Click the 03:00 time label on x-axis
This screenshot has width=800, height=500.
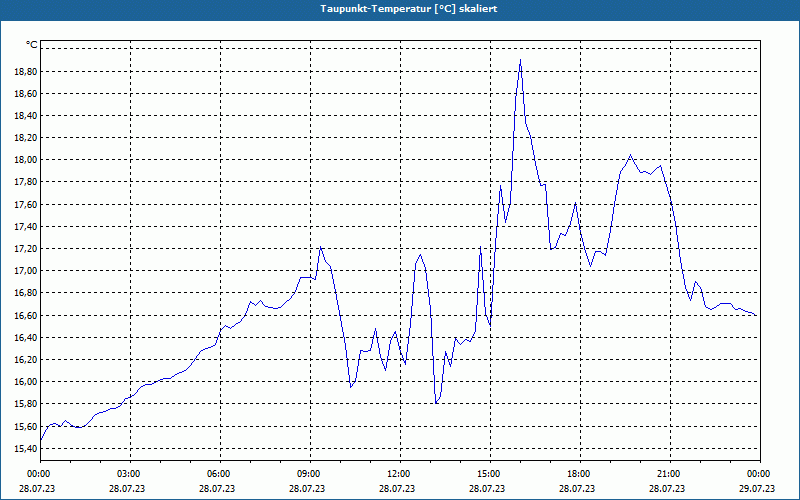tap(130, 474)
